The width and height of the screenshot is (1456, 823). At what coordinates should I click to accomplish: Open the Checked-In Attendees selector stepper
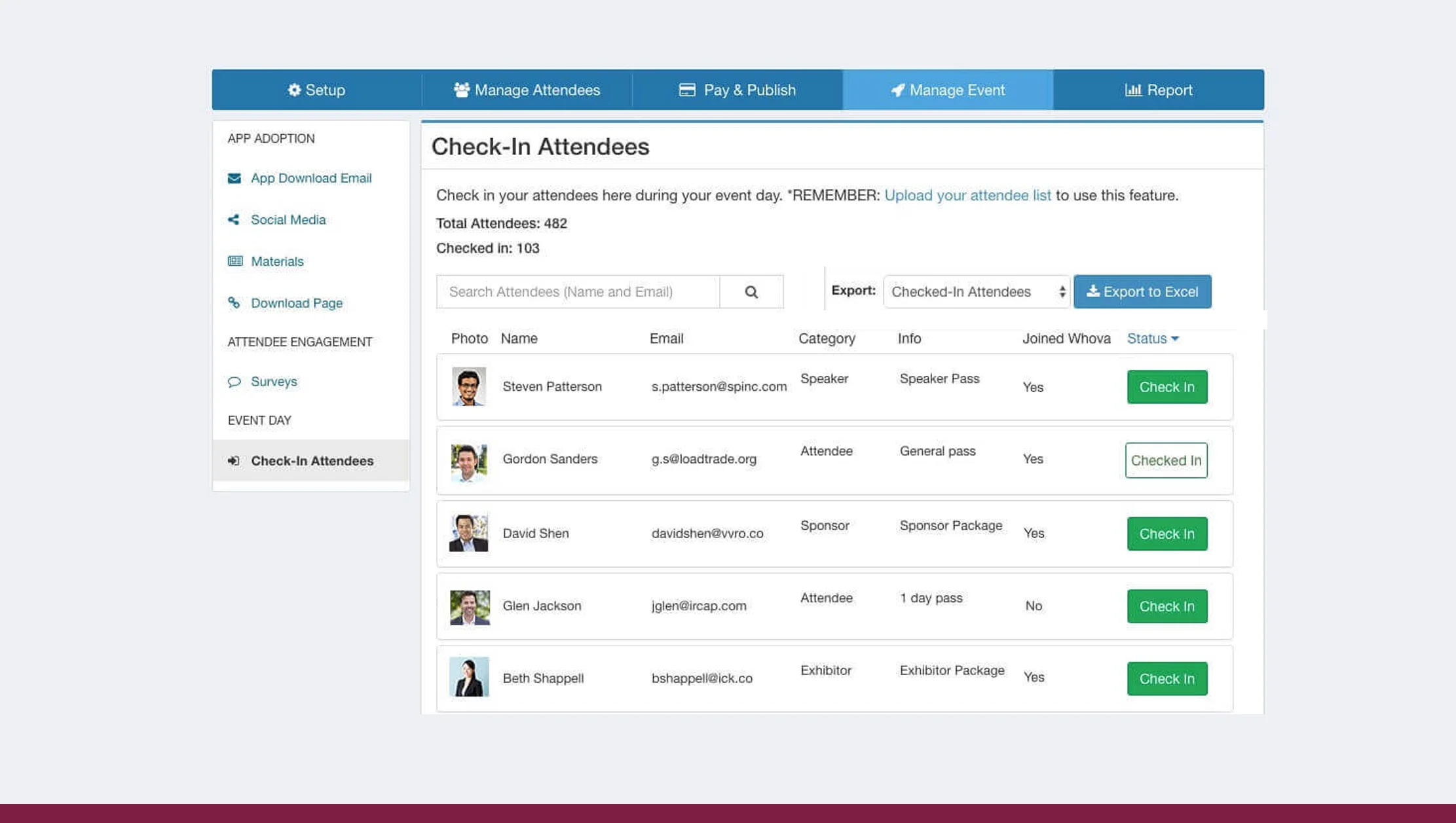1061,291
